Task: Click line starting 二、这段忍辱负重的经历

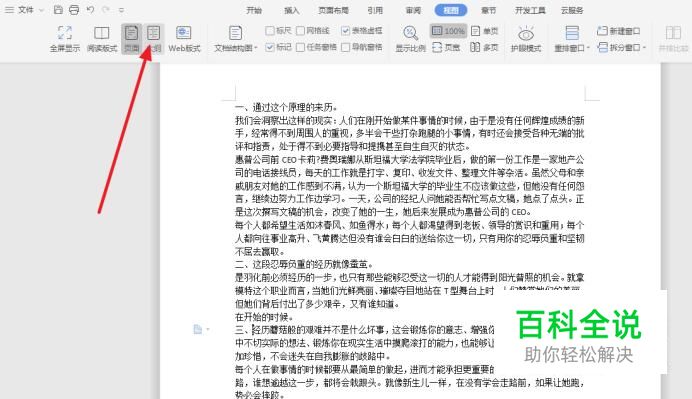Action: coord(305,264)
